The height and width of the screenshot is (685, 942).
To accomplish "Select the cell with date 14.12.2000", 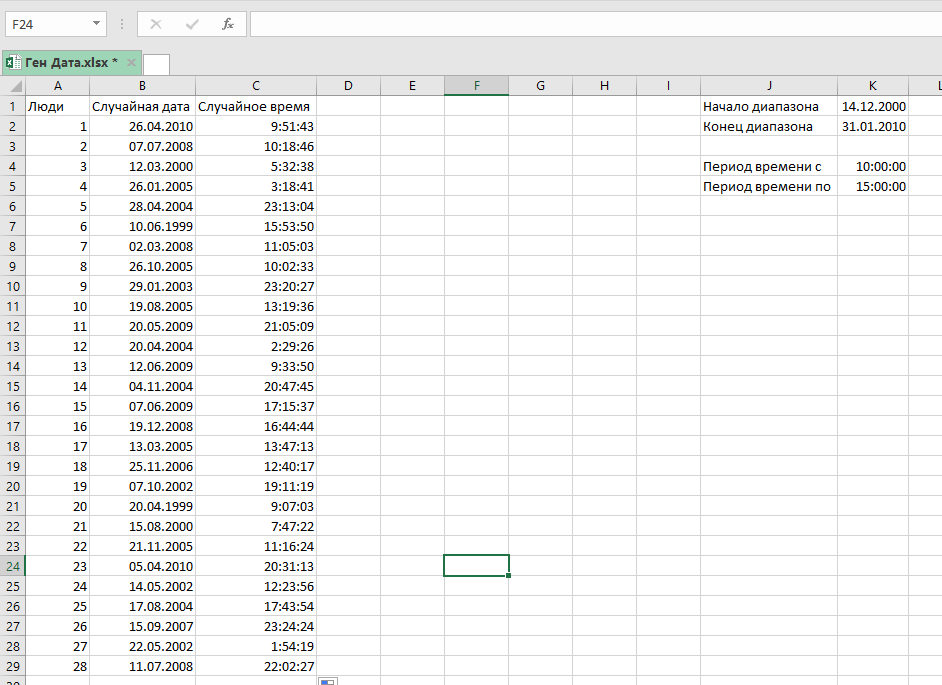I will click(x=873, y=106).
